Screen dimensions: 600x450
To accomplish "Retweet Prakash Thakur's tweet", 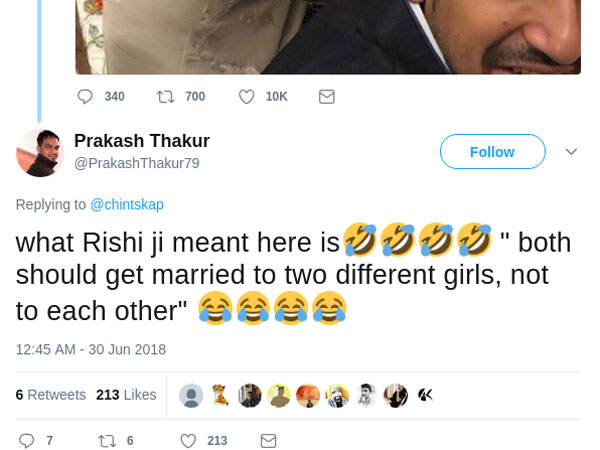I will pyautogui.click(x=106, y=440).
